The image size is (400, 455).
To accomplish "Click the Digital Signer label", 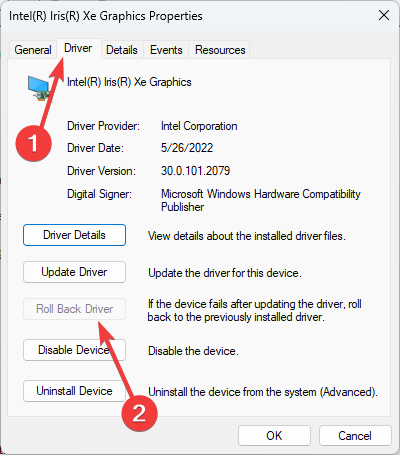I will point(99,194).
